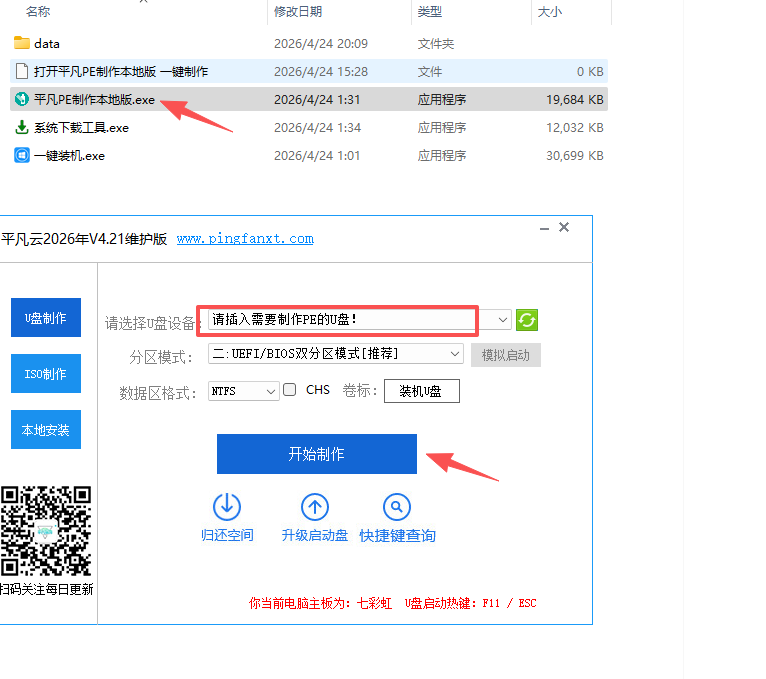Image resolution: width=766 pixels, height=679 pixels.
Task: Scan the QR code image
Action: pos(46,531)
